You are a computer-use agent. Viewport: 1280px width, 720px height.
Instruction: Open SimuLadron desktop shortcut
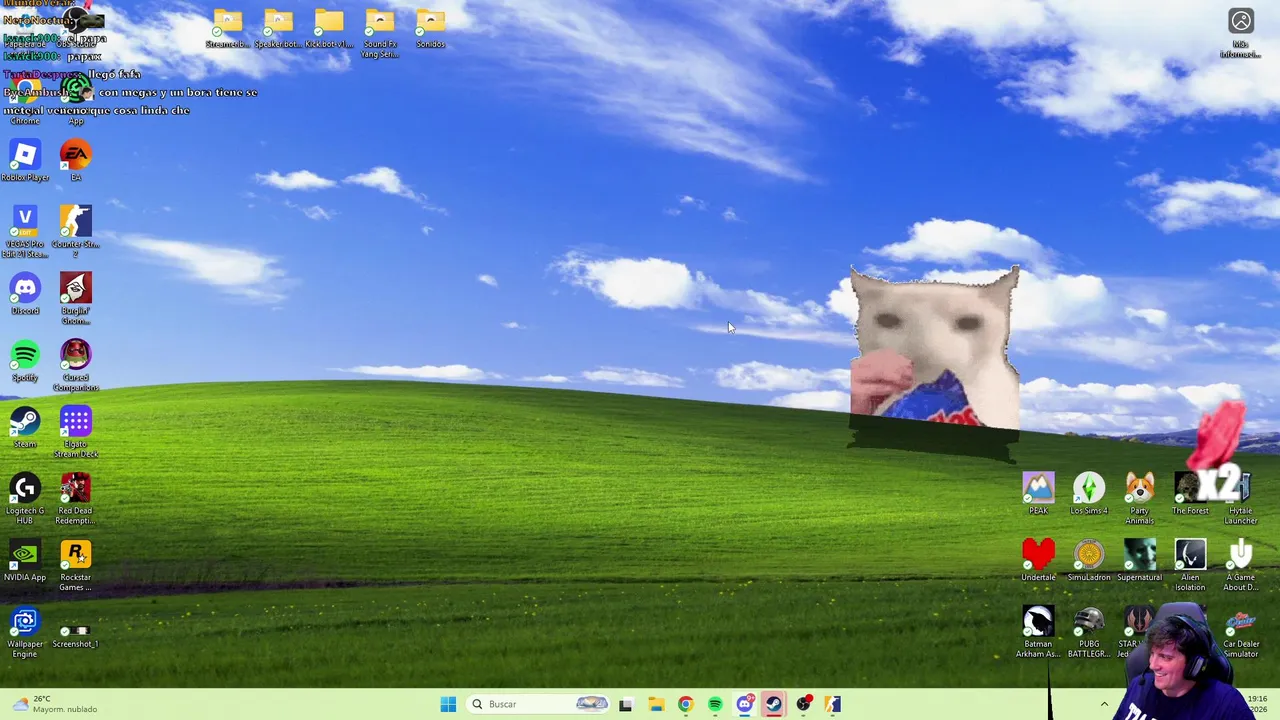[x=1089, y=560]
